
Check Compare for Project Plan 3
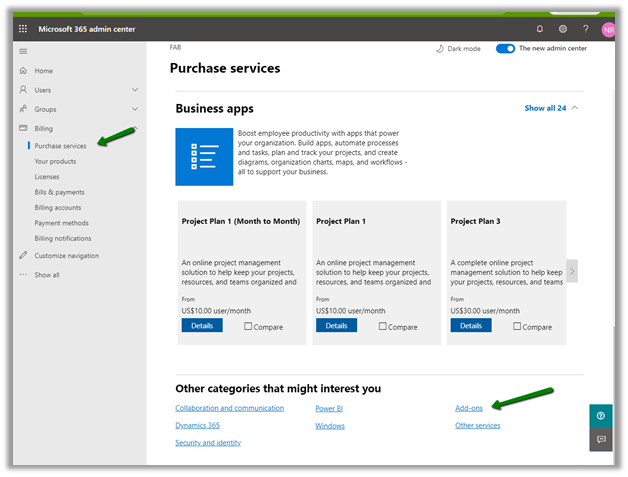(517, 326)
